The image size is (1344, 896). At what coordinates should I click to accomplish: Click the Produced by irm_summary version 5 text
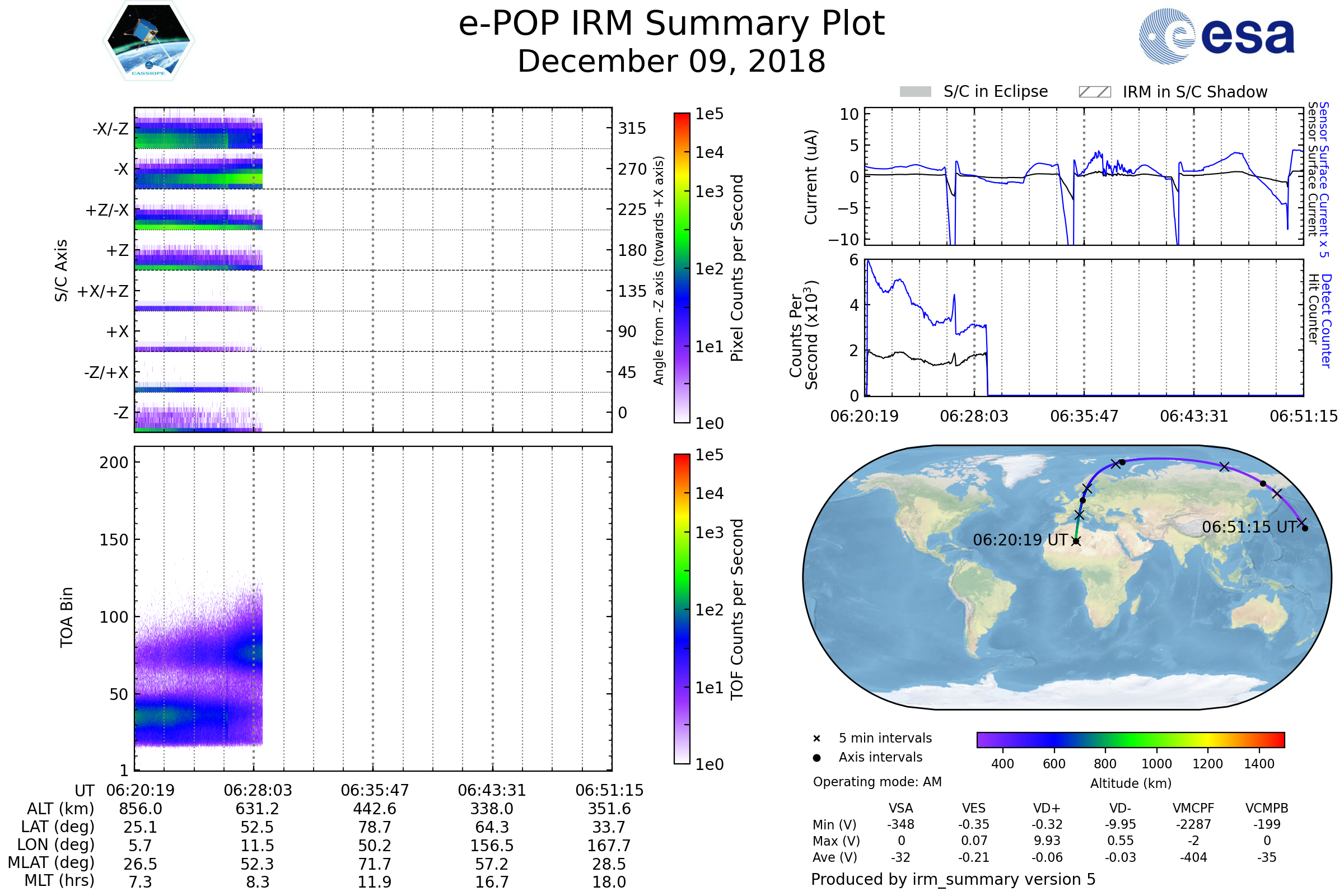pos(953,879)
